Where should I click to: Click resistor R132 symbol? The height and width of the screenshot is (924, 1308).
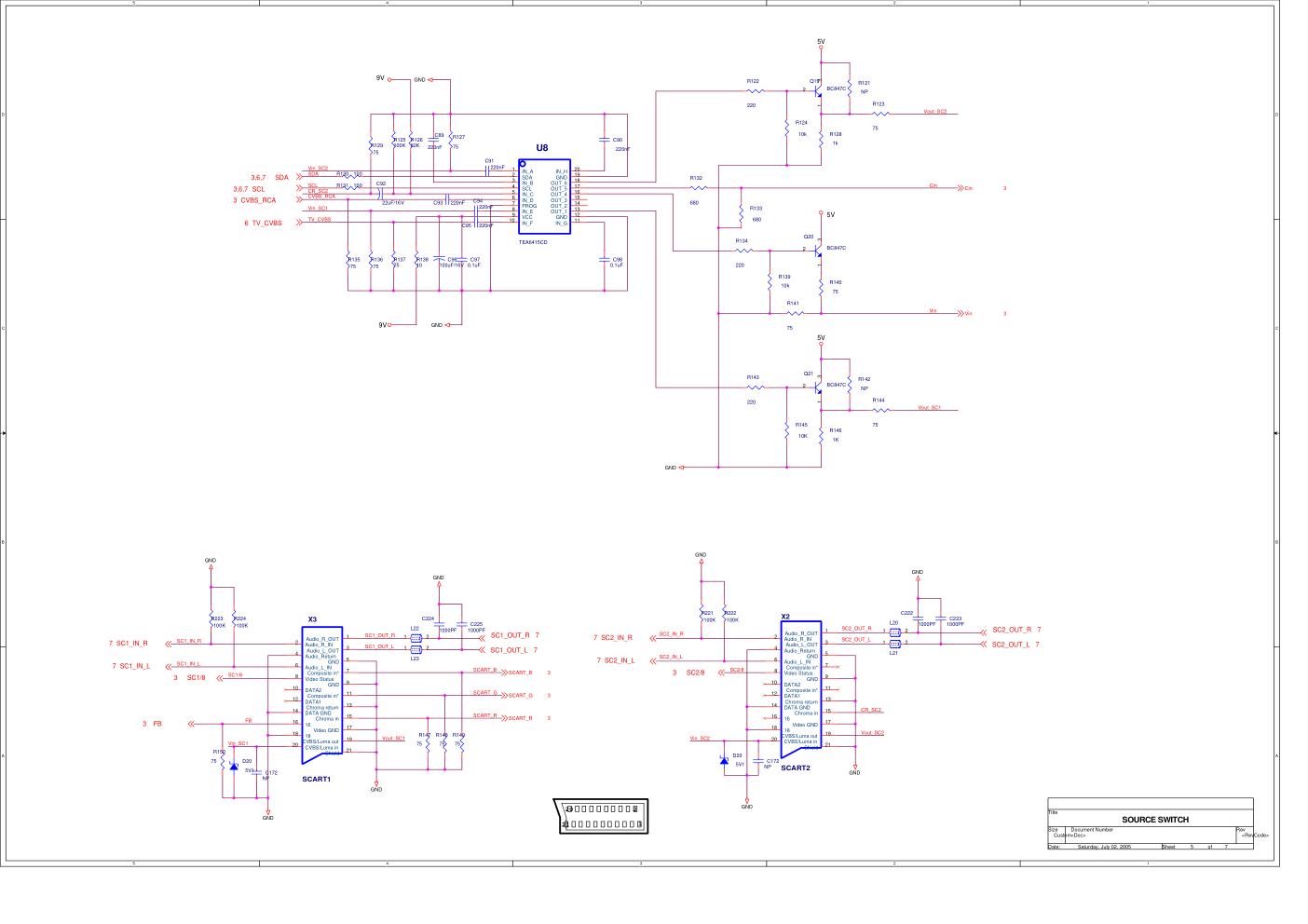[699, 188]
